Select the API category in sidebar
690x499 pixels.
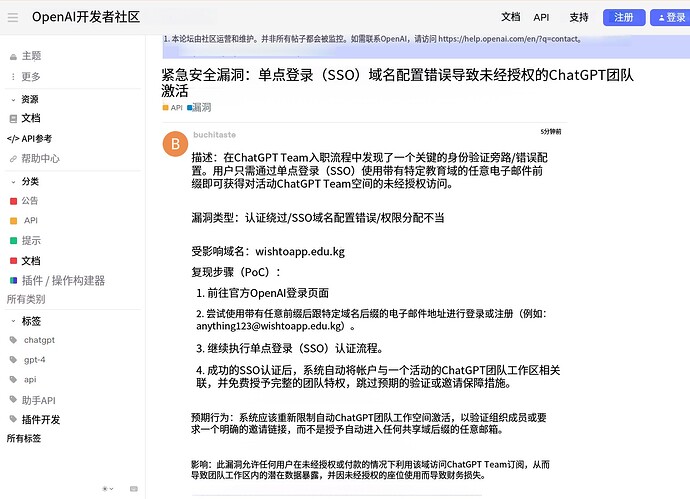coord(31,220)
